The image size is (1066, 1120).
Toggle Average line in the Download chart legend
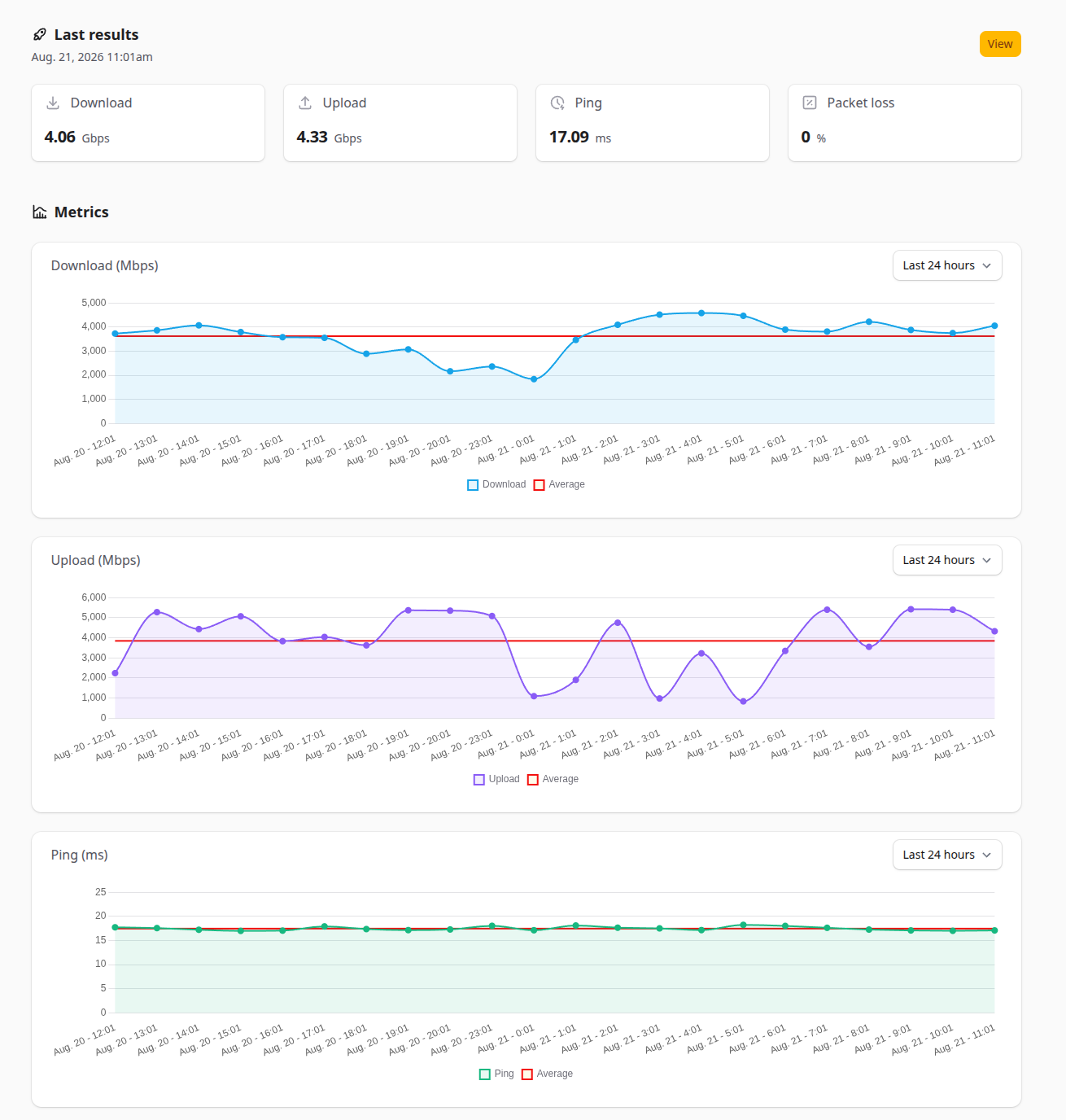point(559,484)
